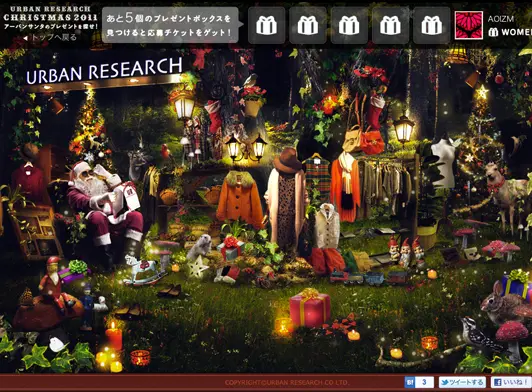
Task: Click the Hatena bookmark B! button
Action: click(x=410, y=382)
